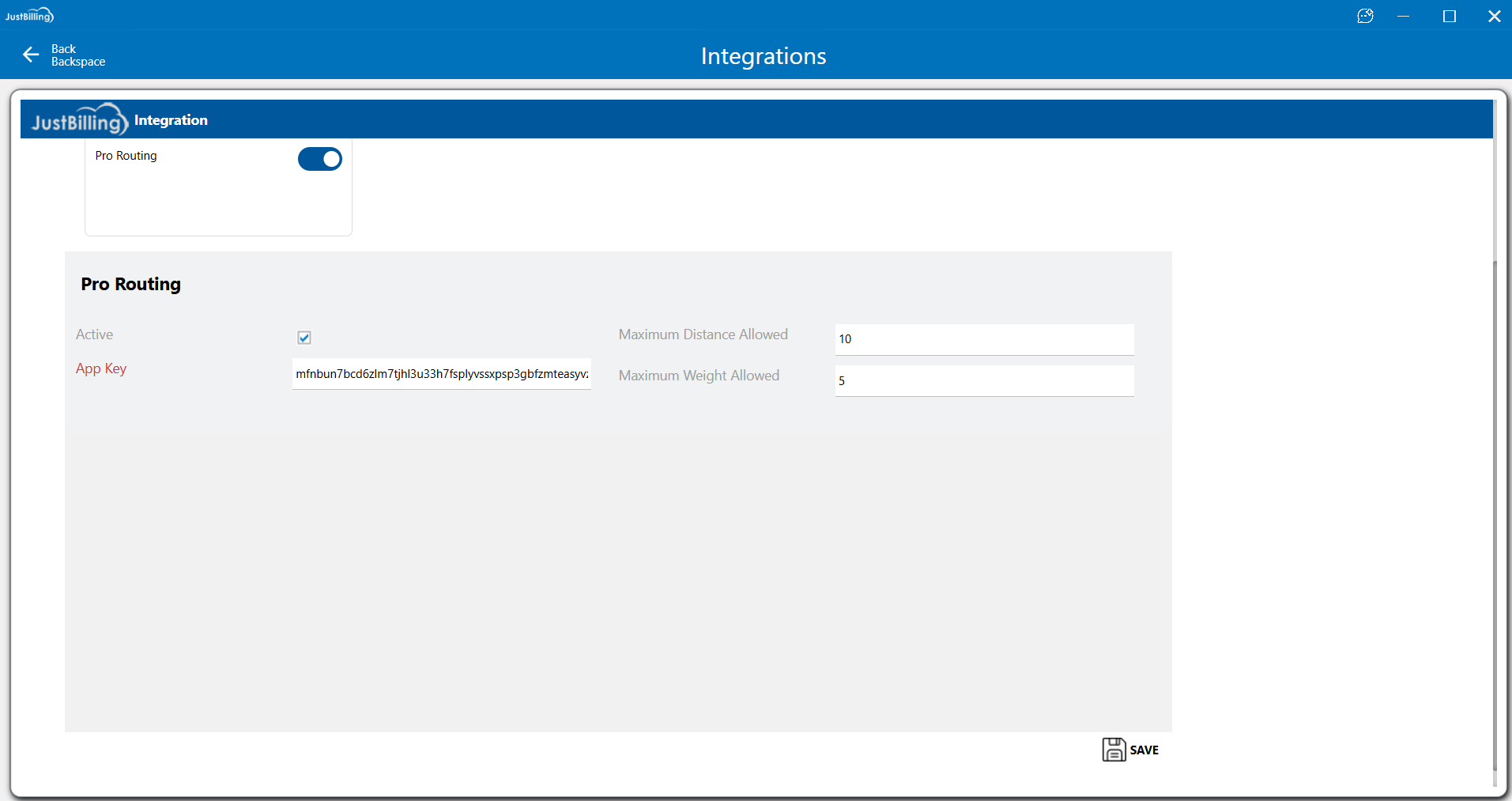The image size is (1512, 801).
Task: Minimize the JustBilling window
Action: pos(1404,16)
